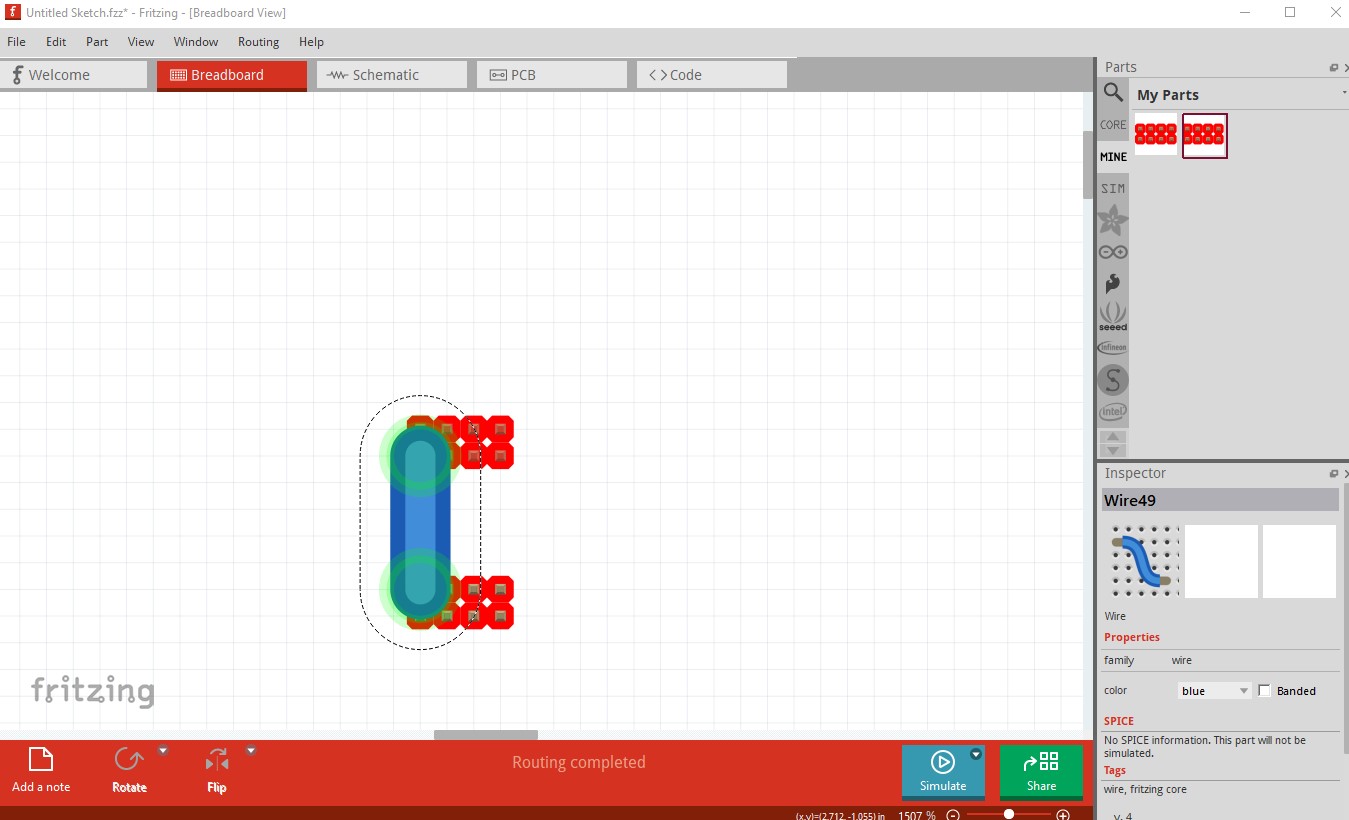
Task: Click the zoom out minus icon
Action: click(x=953, y=815)
